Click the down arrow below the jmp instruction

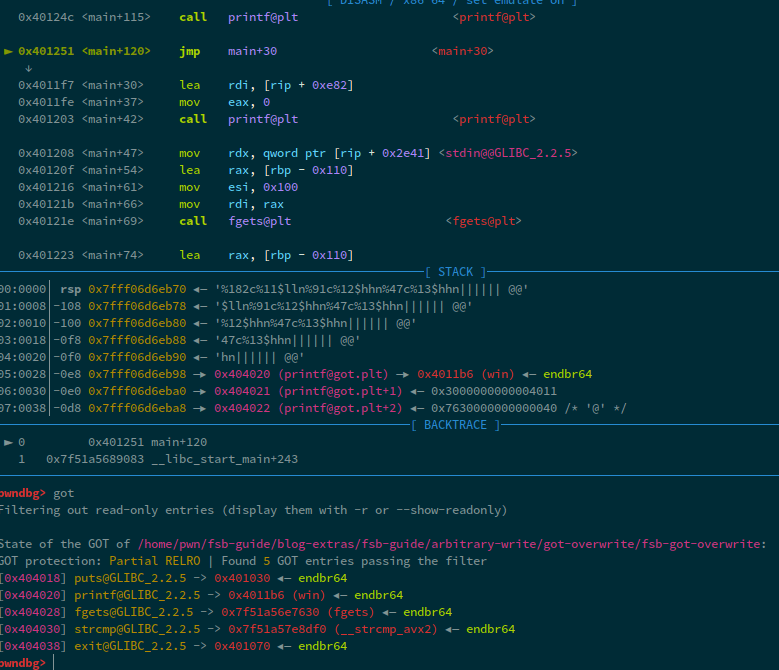(28, 68)
